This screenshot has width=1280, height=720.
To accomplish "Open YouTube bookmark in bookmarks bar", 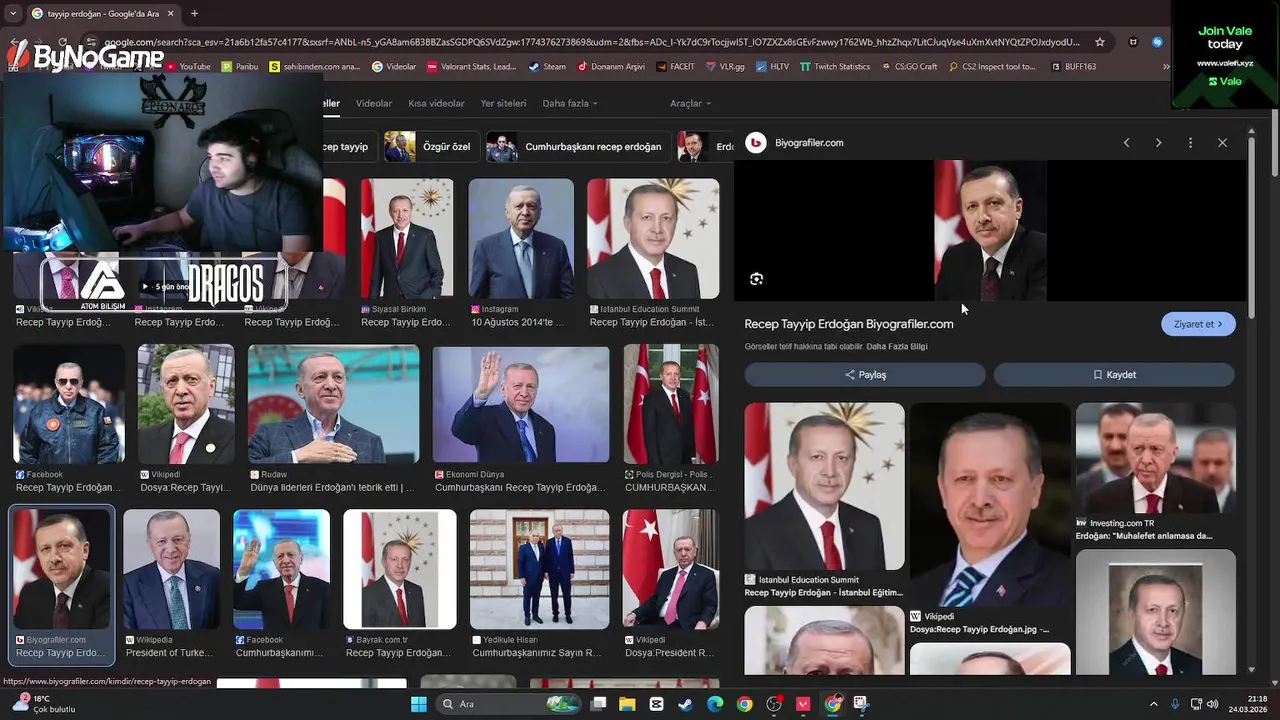I will coord(188,67).
